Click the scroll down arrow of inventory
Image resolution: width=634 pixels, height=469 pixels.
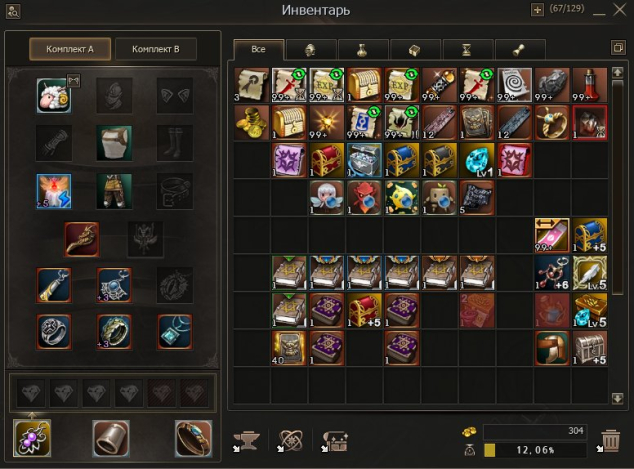617,398
